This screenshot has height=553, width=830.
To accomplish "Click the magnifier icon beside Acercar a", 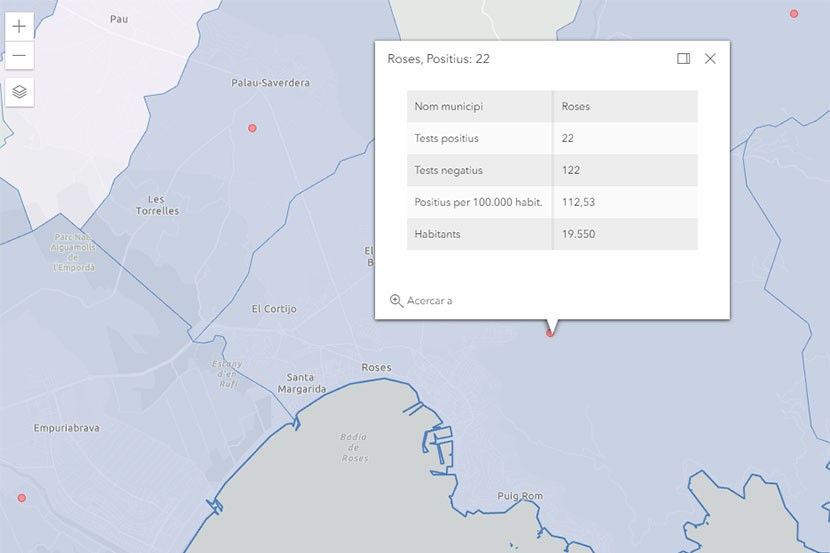I will (x=396, y=301).
